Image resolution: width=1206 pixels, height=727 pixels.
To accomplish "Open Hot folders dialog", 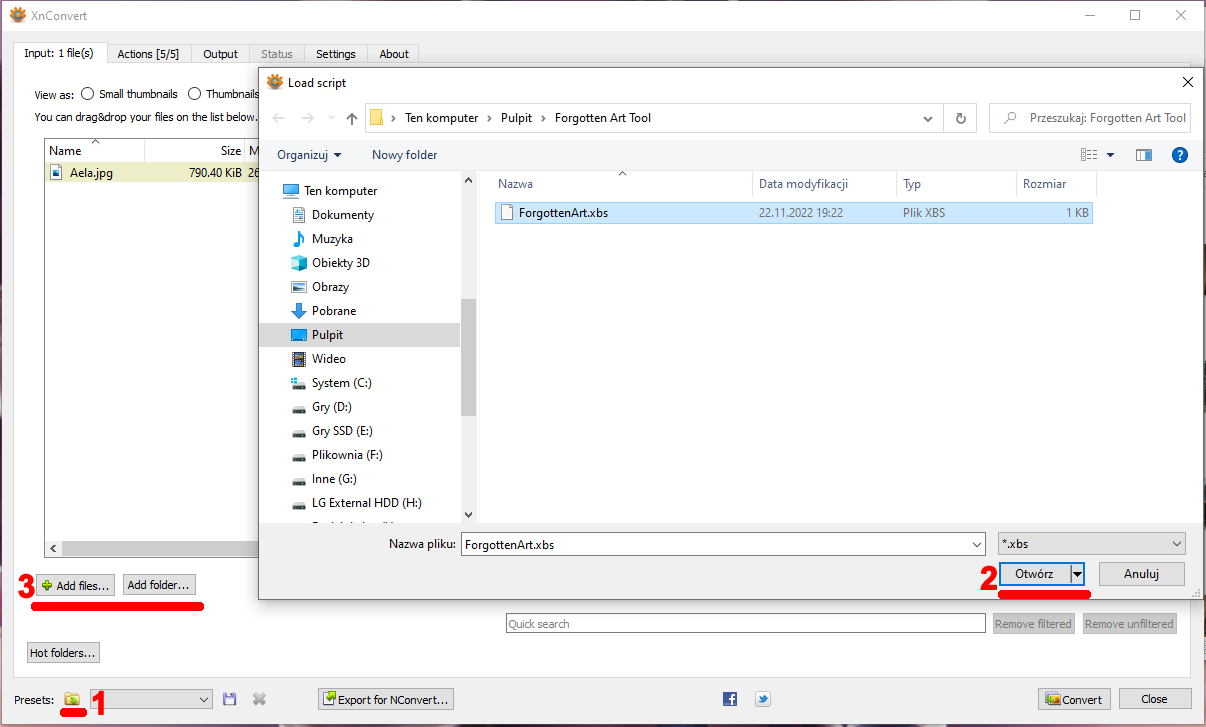I will pyautogui.click(x=63, y=653).
